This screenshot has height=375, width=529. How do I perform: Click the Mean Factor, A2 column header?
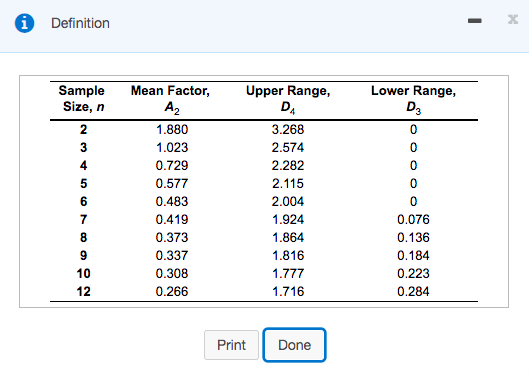(170, 99)
